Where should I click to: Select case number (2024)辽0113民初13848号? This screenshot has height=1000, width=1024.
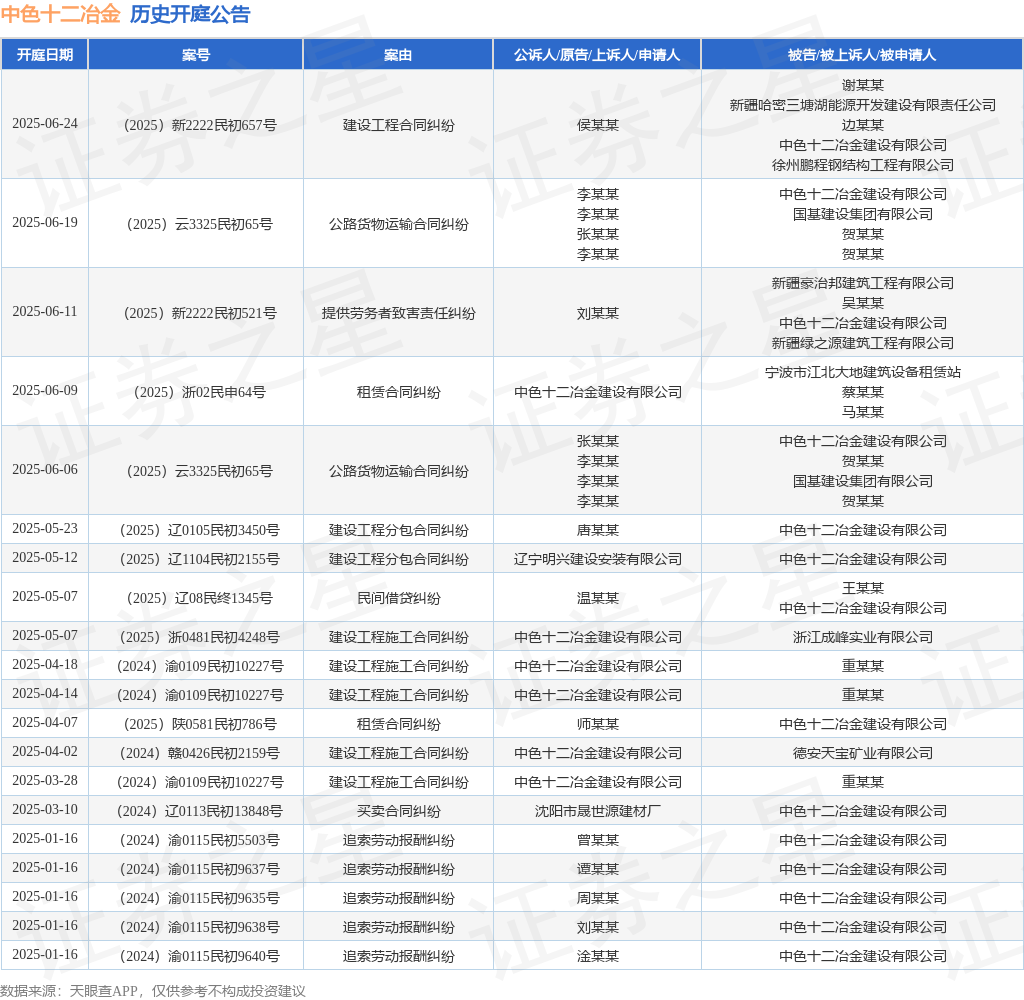click(200, 811)
